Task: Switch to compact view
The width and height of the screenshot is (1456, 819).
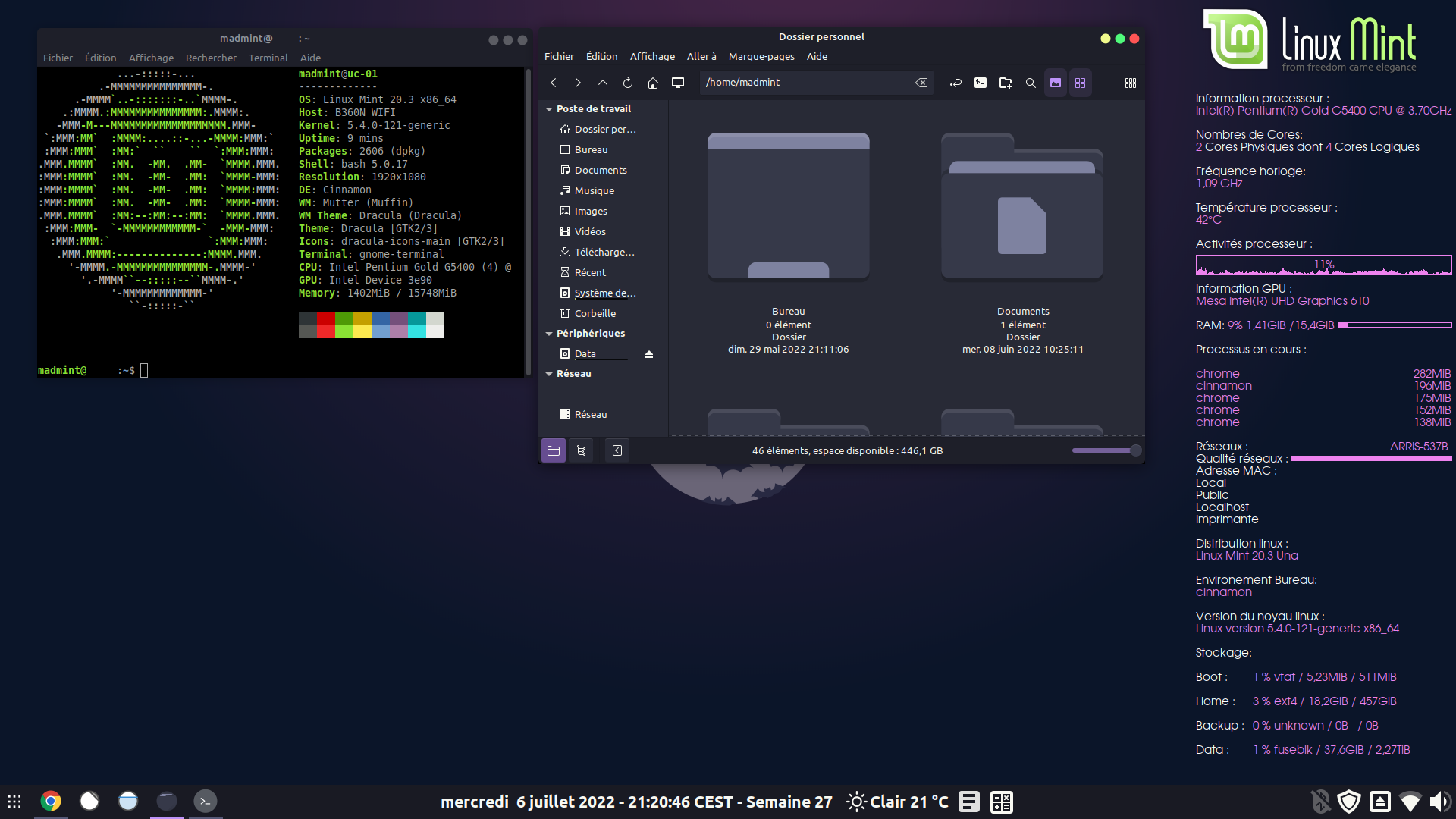Action: click(x=1131, y=83)
